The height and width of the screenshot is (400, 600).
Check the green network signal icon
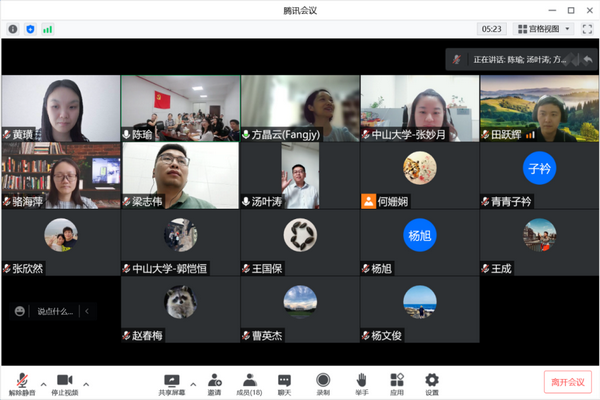pos(47,29)
